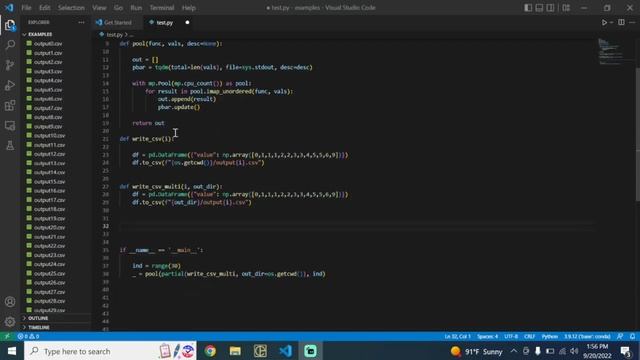Open the Explorer view in activity bar
This screenshot has width=640, height=360.
pos(10,25)
